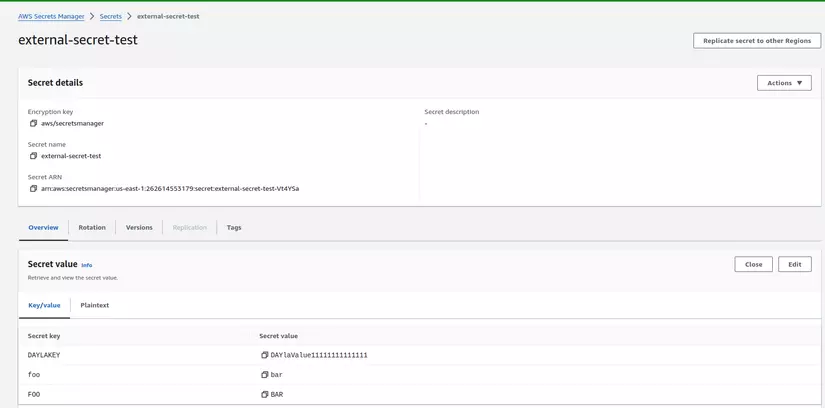Open the Versions tab

coord(139,227)
